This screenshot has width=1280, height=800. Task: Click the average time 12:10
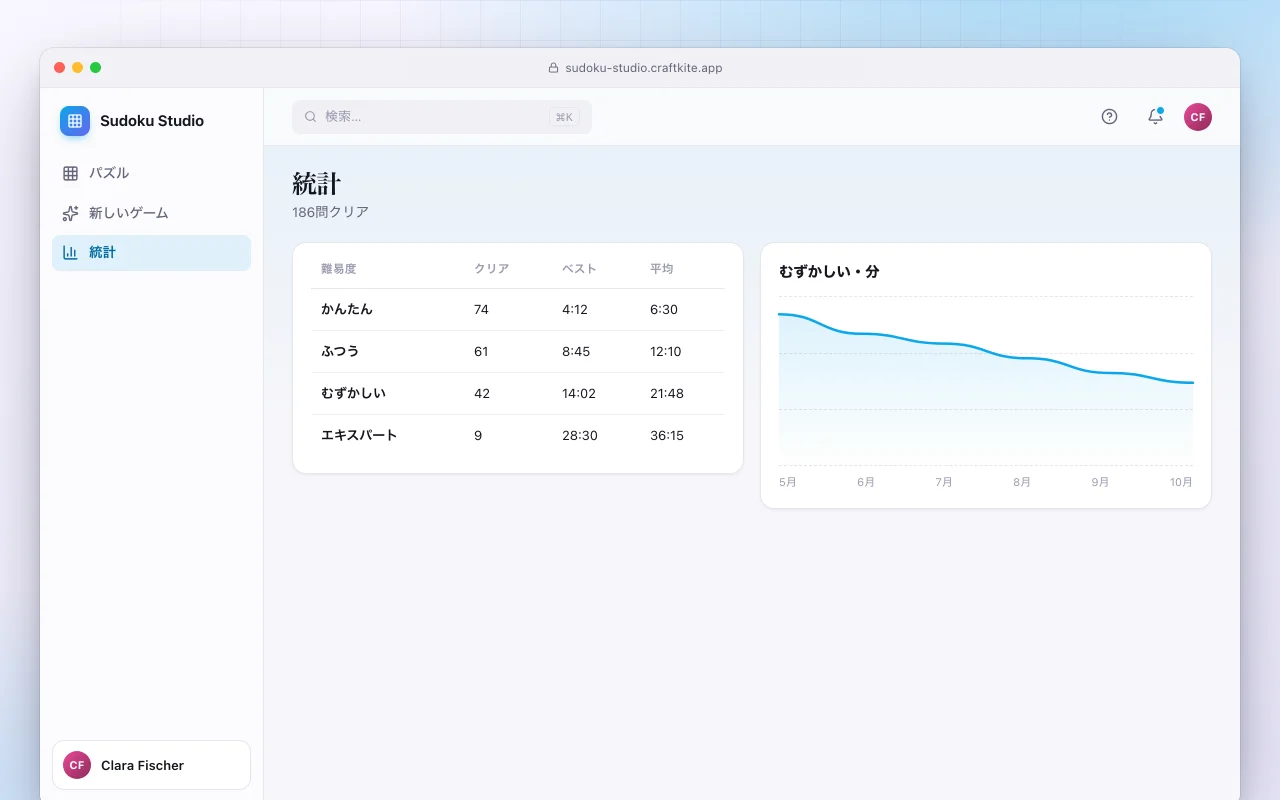point(666,352)
